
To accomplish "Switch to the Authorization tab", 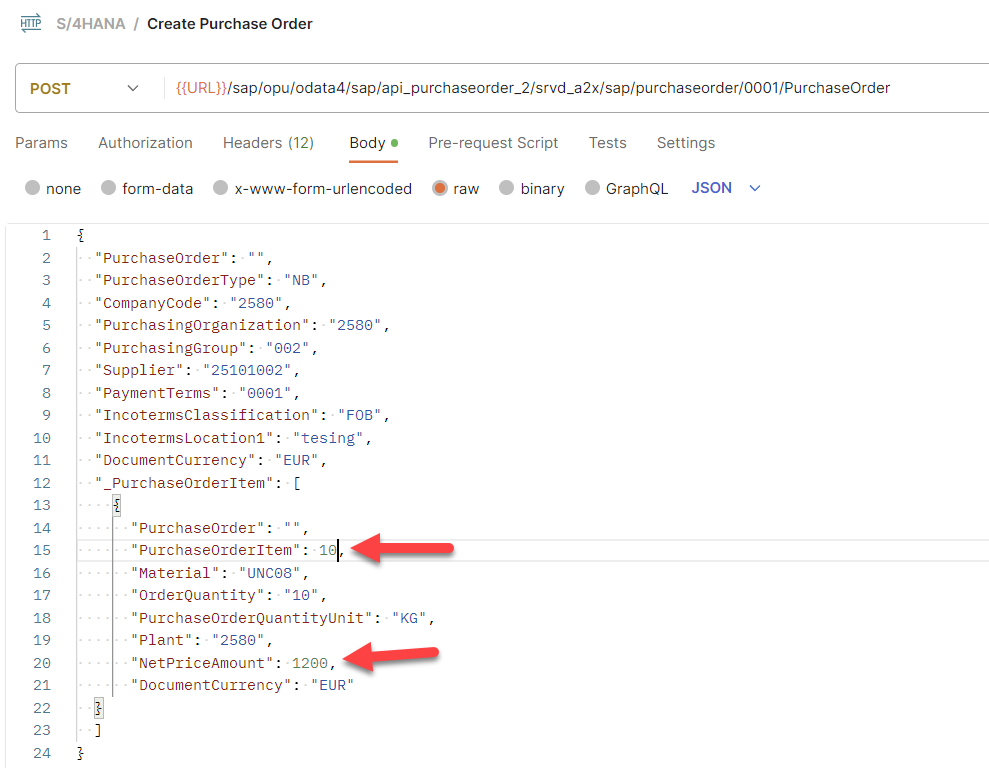I will click(x=145, y=143).
